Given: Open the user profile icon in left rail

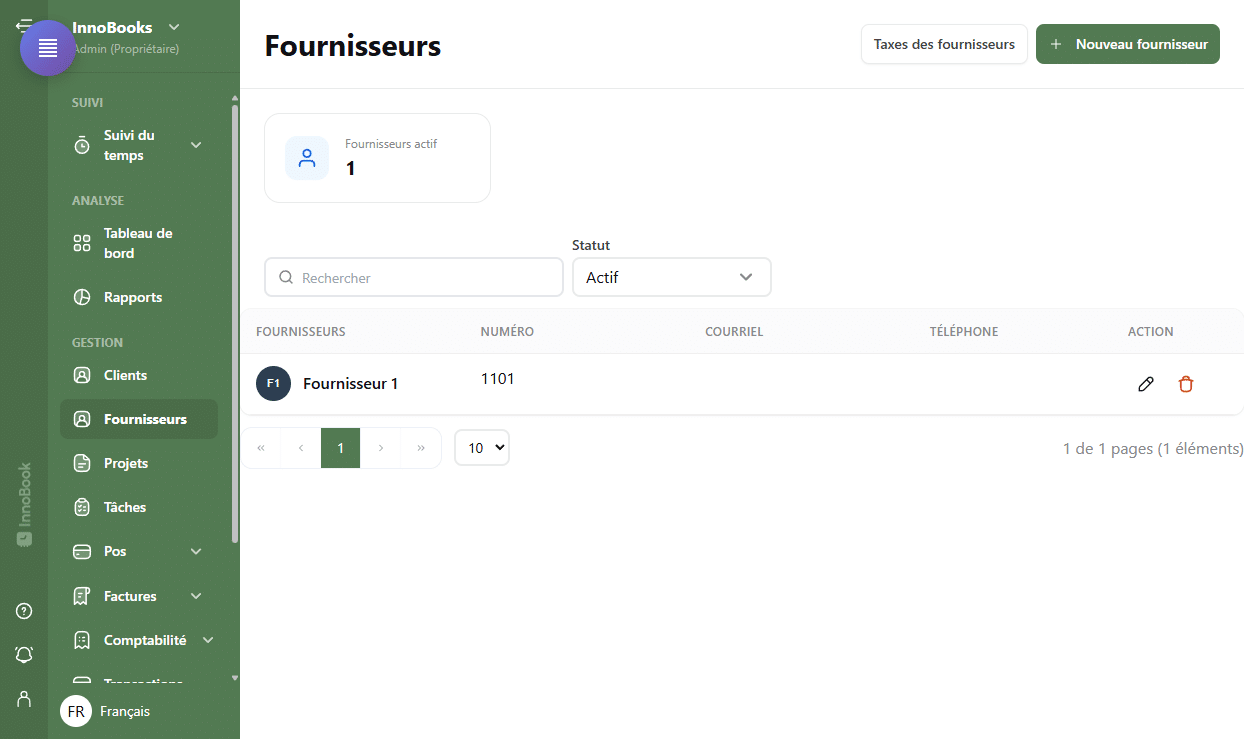Looking at the screenshot, I should (x=24, y=698).
